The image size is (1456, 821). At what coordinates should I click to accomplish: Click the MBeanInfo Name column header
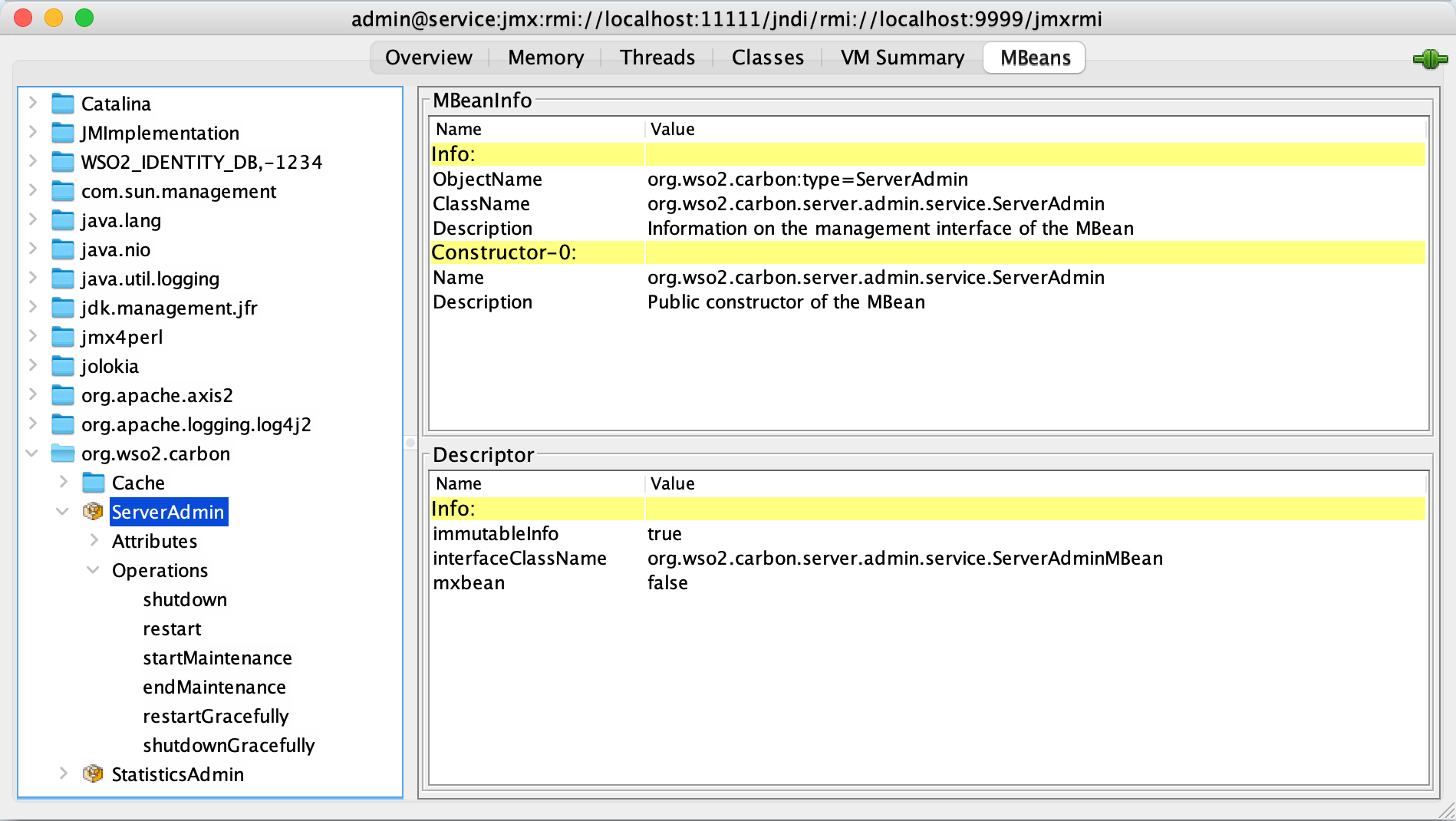pyautogui.click(x=537, y=129)
